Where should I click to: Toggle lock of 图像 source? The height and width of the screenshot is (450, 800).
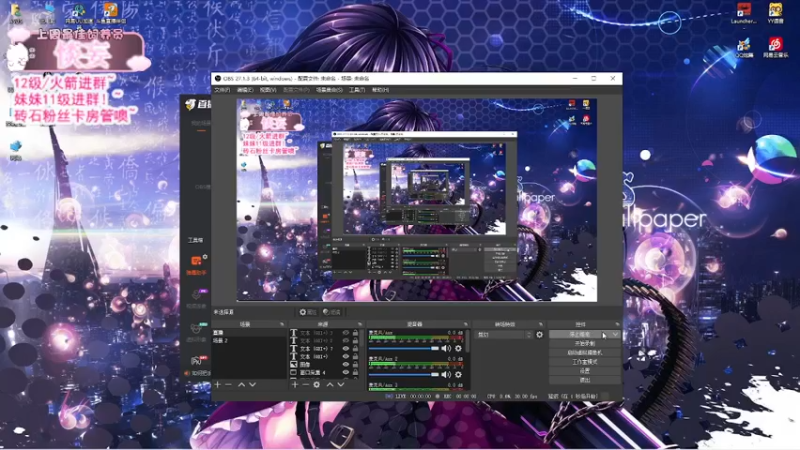point(356,364)
